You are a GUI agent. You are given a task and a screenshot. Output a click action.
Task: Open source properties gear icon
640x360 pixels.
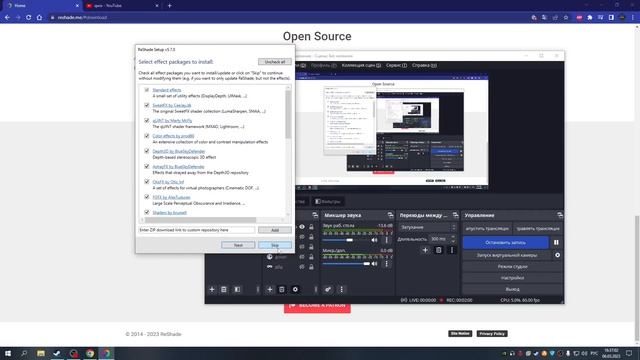coord(295,289)
